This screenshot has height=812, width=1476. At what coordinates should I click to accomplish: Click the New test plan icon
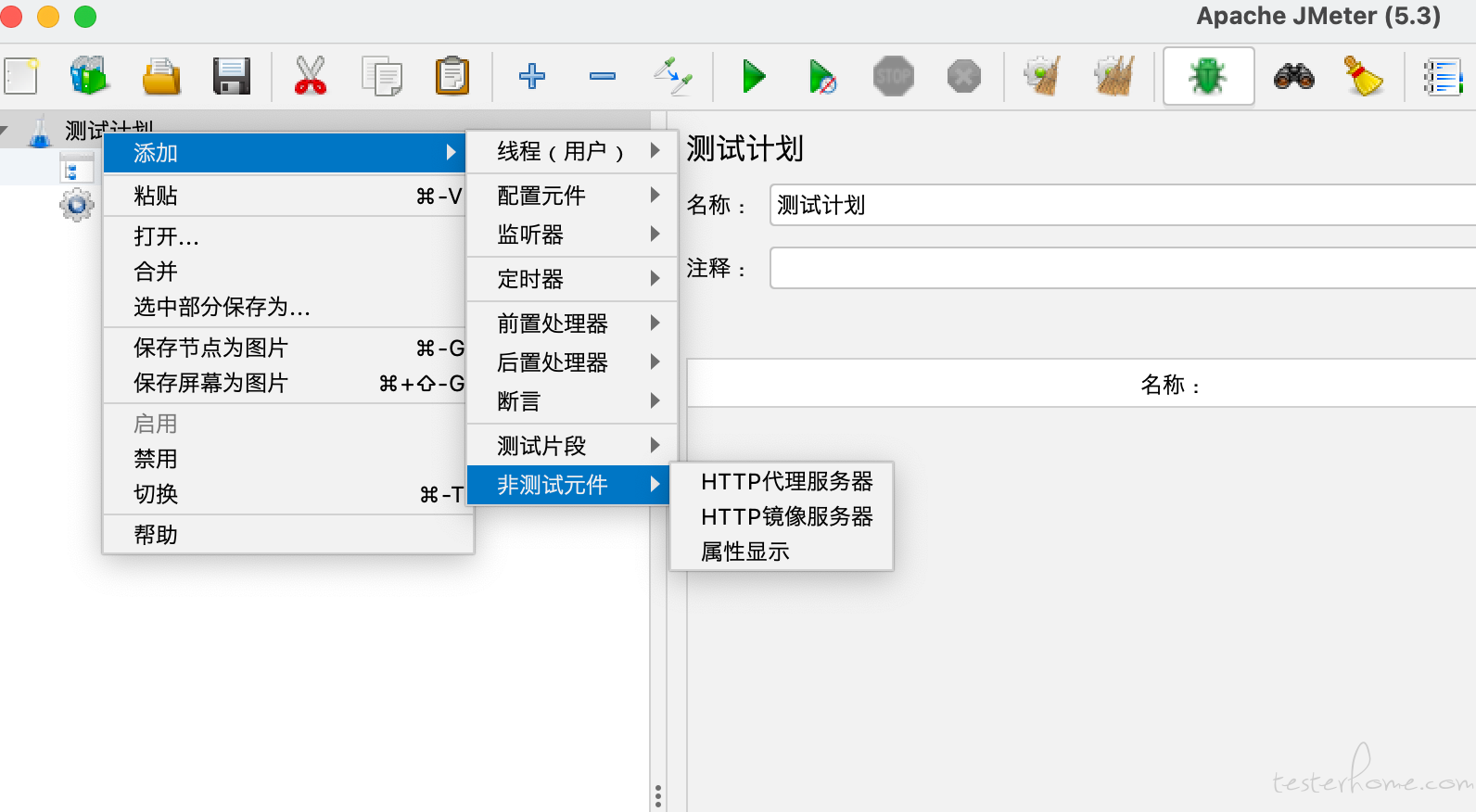tap(21, 76)
